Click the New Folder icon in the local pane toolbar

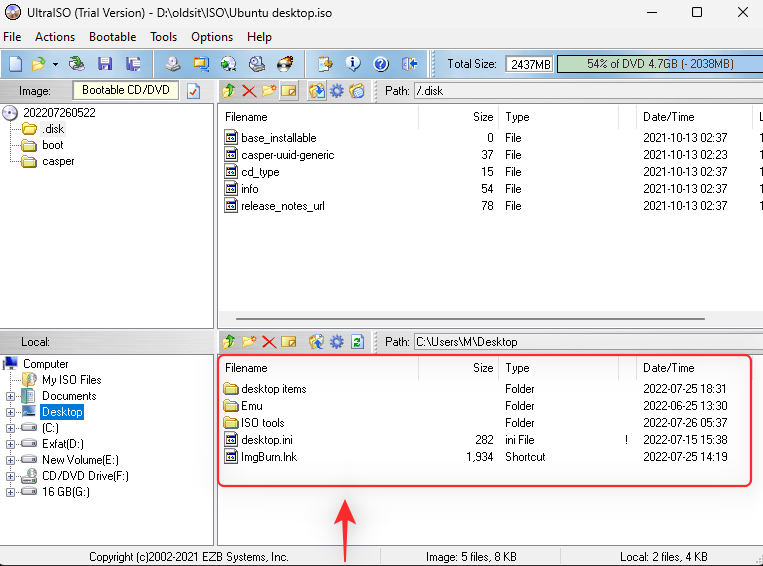pos(249,342)
